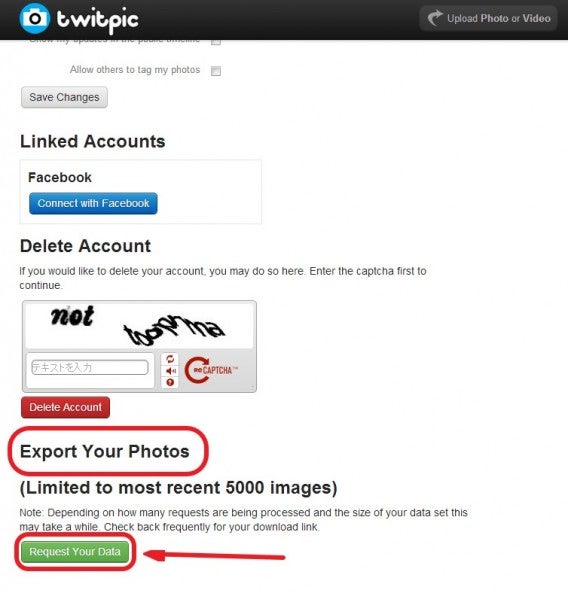Click the Allow others to tag label text
568x593 pixels.
(x=135, y=70)
